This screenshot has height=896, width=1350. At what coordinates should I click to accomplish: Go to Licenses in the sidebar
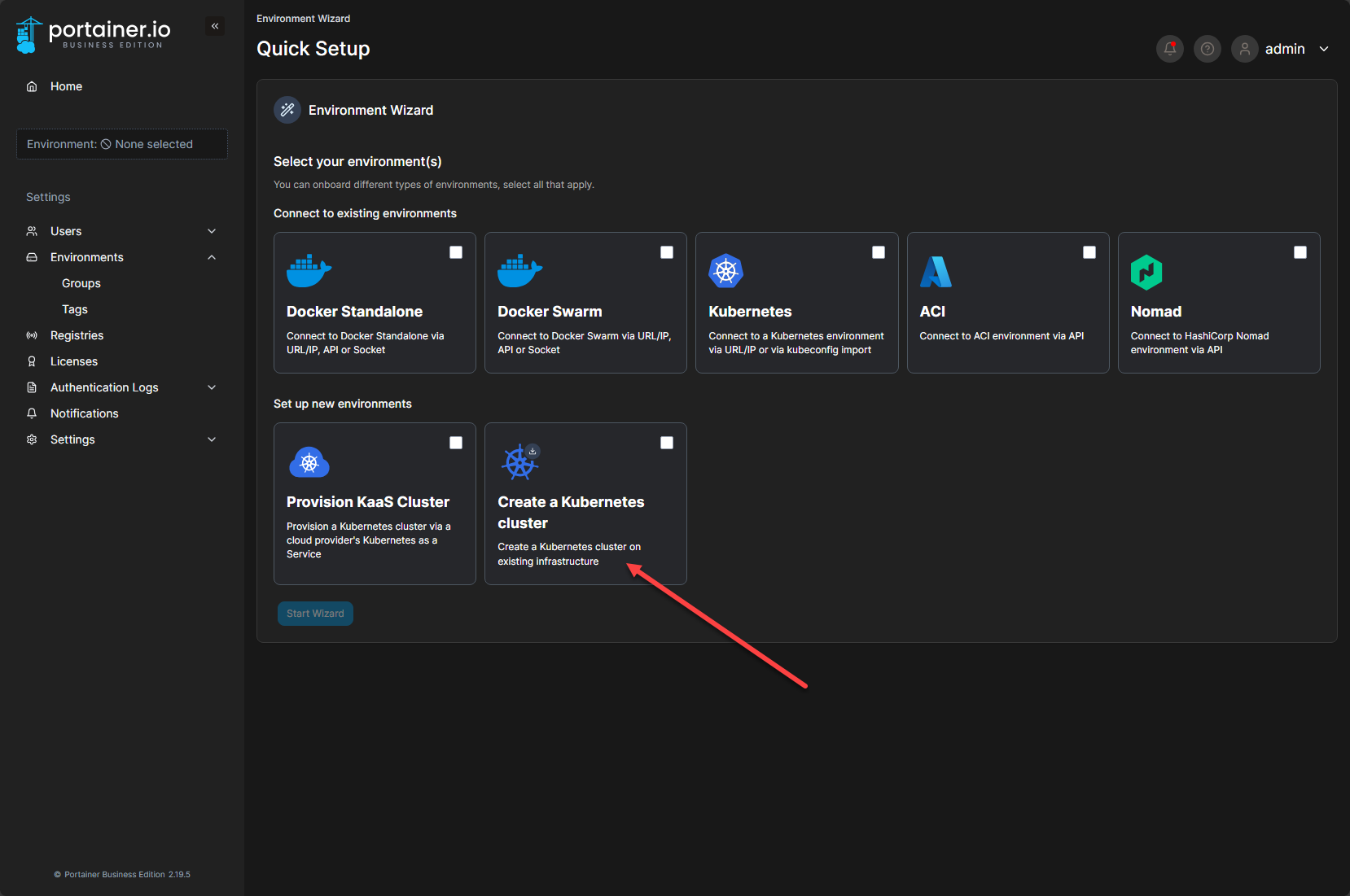coord(74,361)
